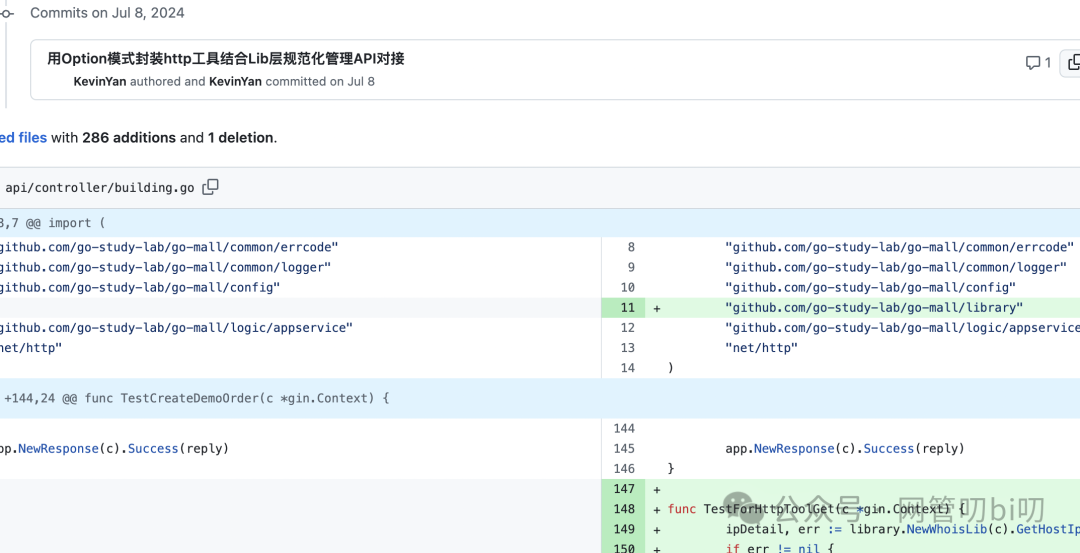Open the commit comments icon showing 1
The height and width of the screenshot is (553, 1080).
tap(1038, 63)
